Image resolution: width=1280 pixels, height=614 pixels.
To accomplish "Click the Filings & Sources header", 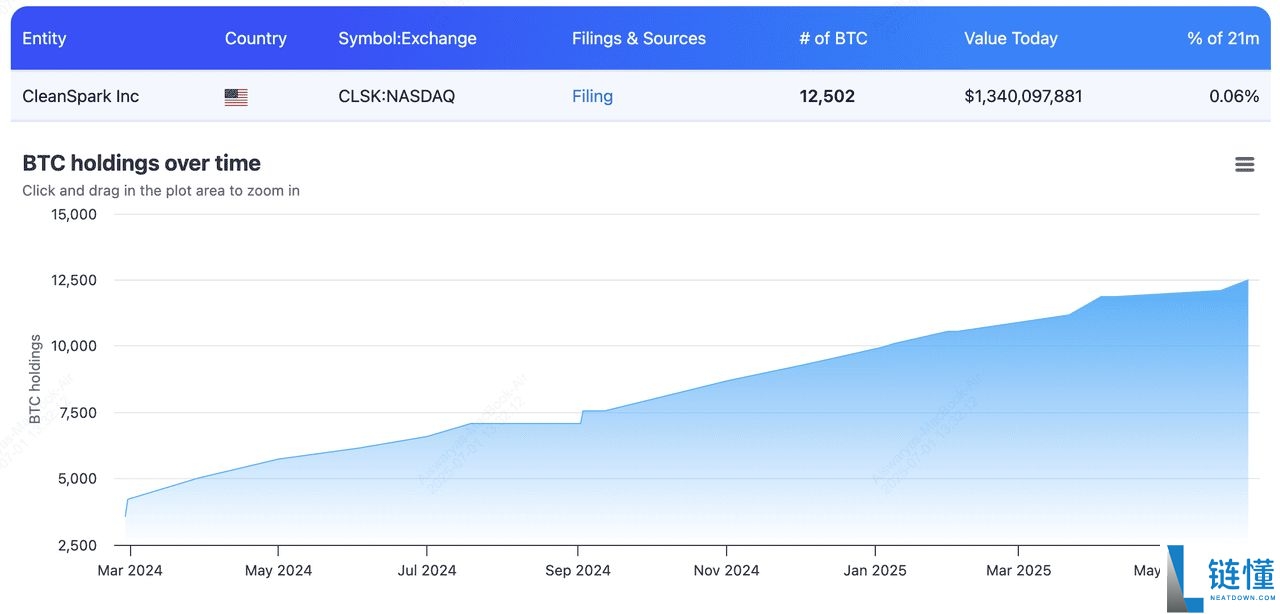I will tap(638, 39).
